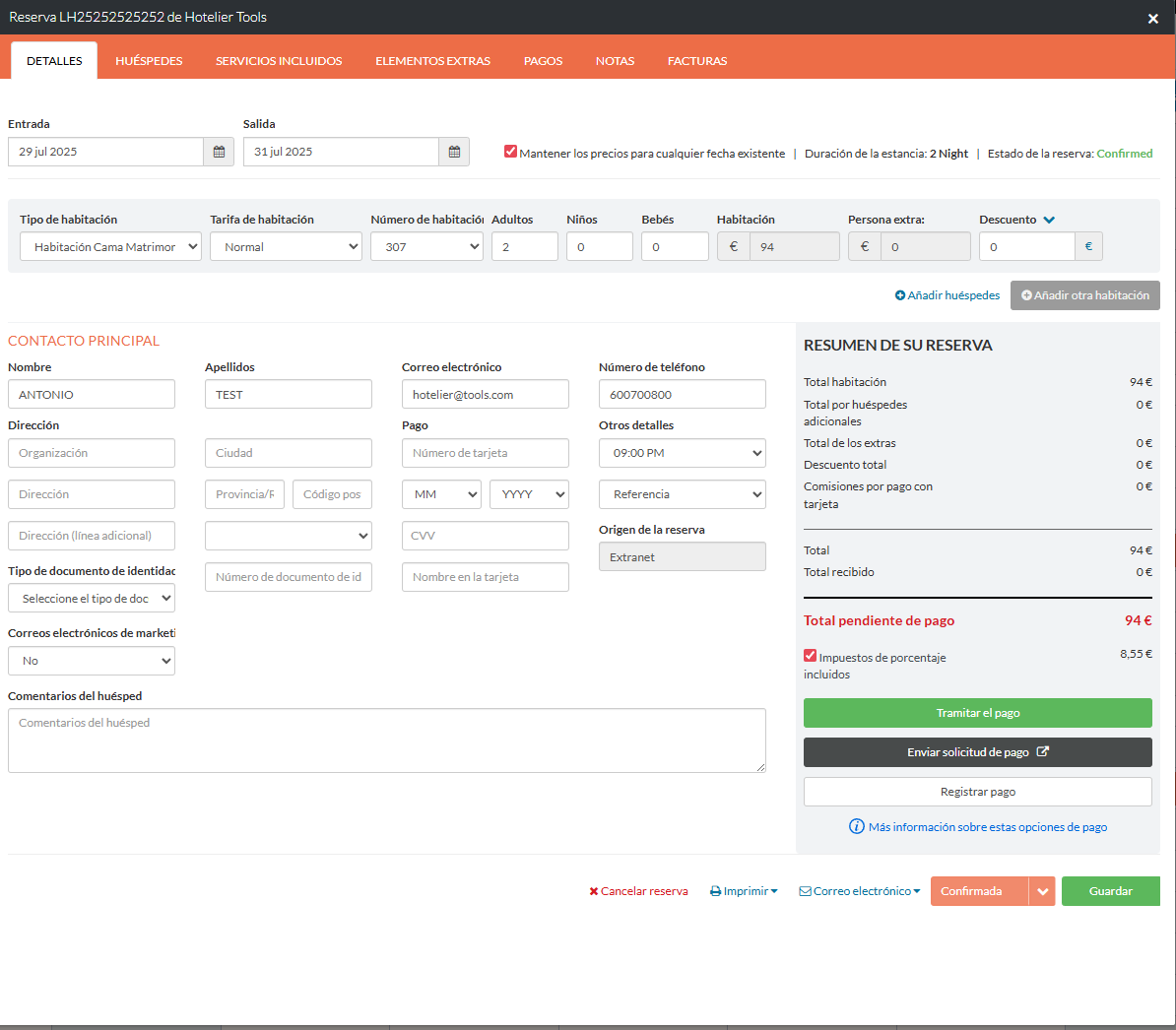1176x1030 pixels.
Task: Click the blue chevron next to Descuento
Action: 1049,220
